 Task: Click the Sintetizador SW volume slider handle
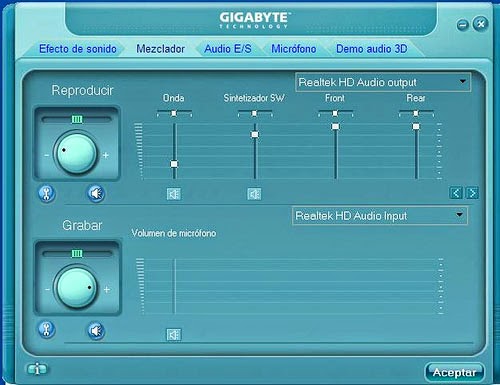[x=255, y=134]
